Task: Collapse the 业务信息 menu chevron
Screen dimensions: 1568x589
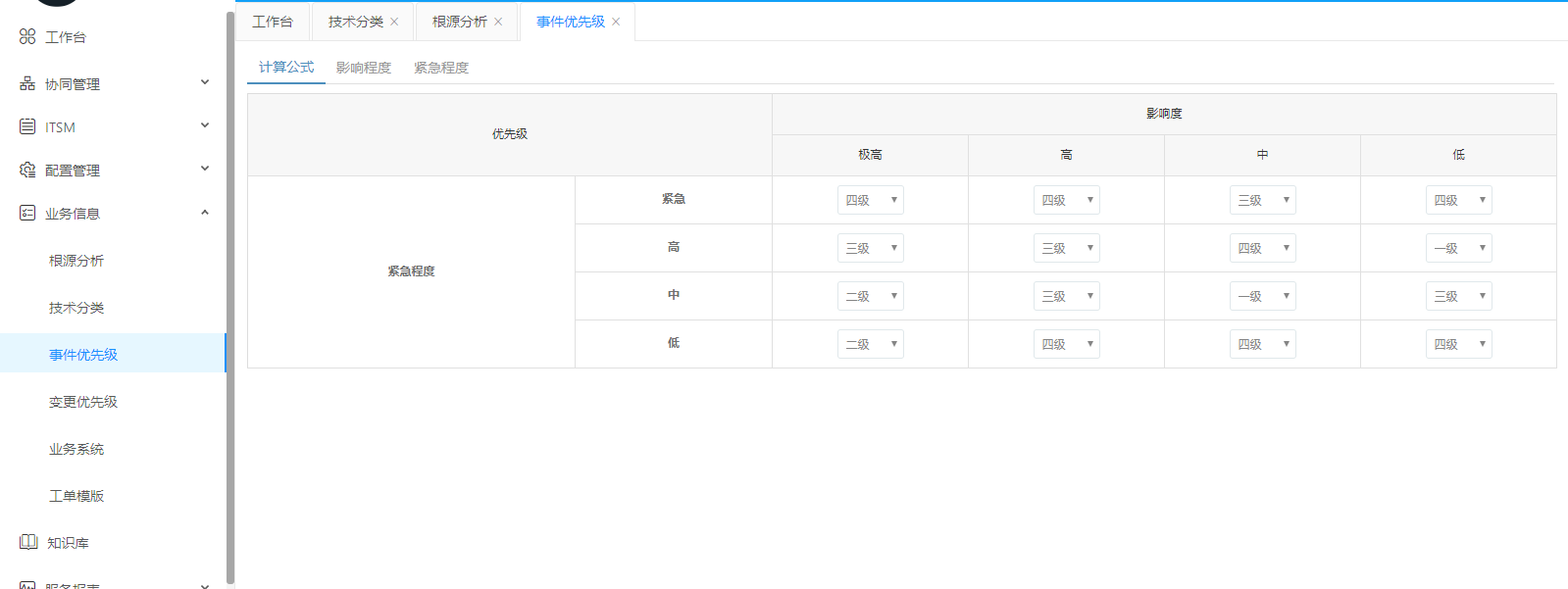Action: (205, 212)
